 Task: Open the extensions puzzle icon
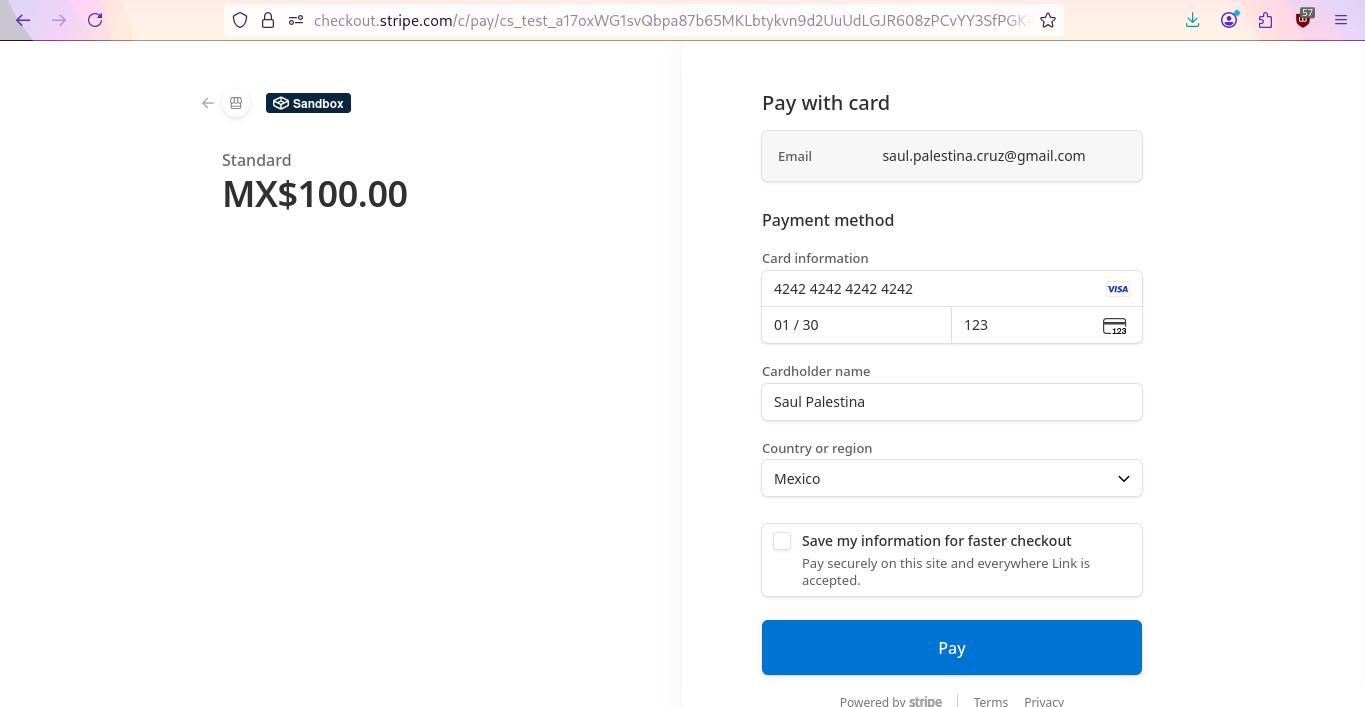[1266, 20]
